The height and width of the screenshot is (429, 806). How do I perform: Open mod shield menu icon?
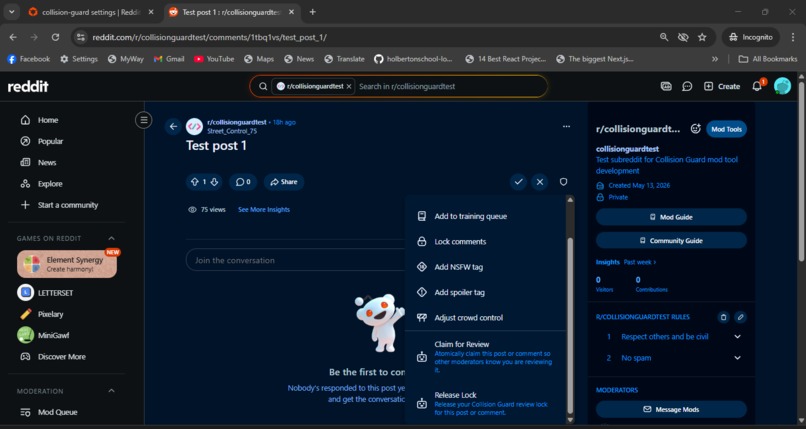click(563, 181)
